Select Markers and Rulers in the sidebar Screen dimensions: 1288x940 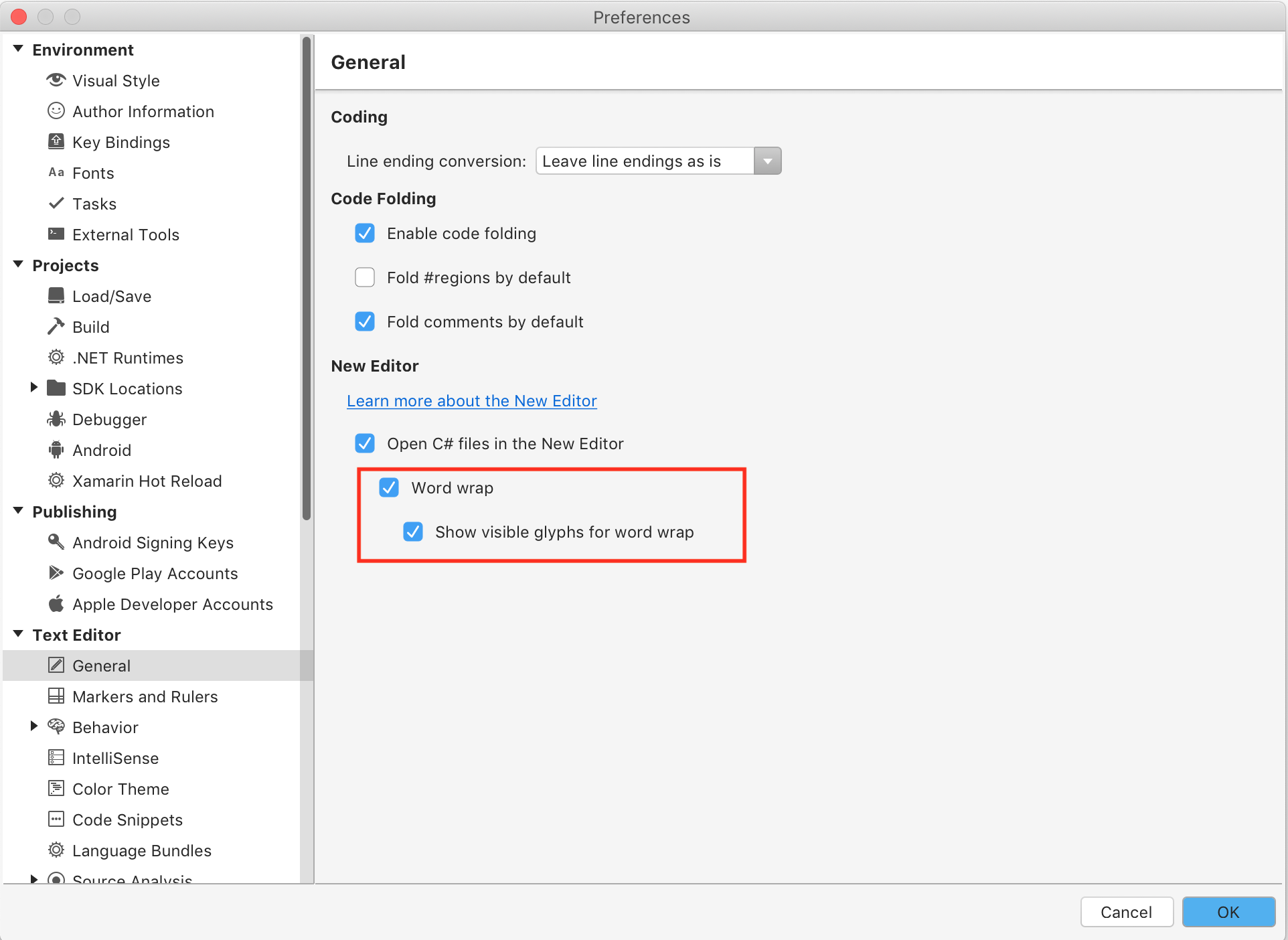pos(145,696)
